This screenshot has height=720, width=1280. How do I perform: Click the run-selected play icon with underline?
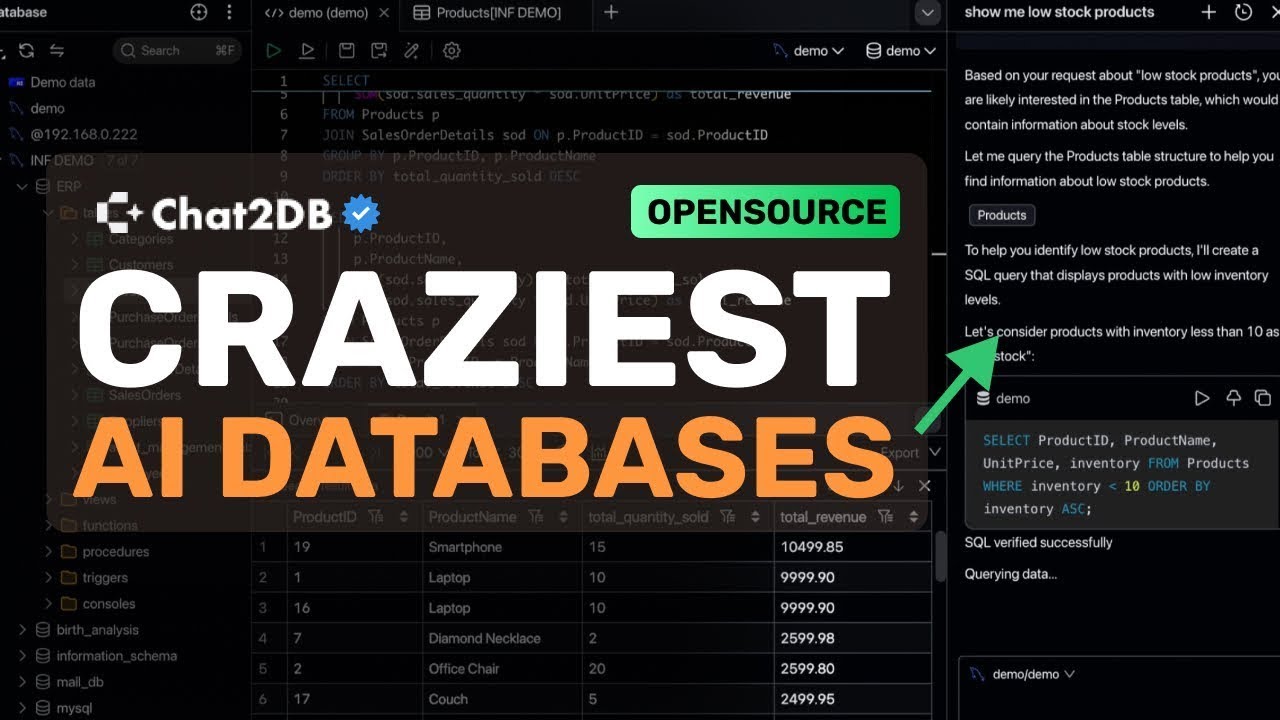click(307, 50)
